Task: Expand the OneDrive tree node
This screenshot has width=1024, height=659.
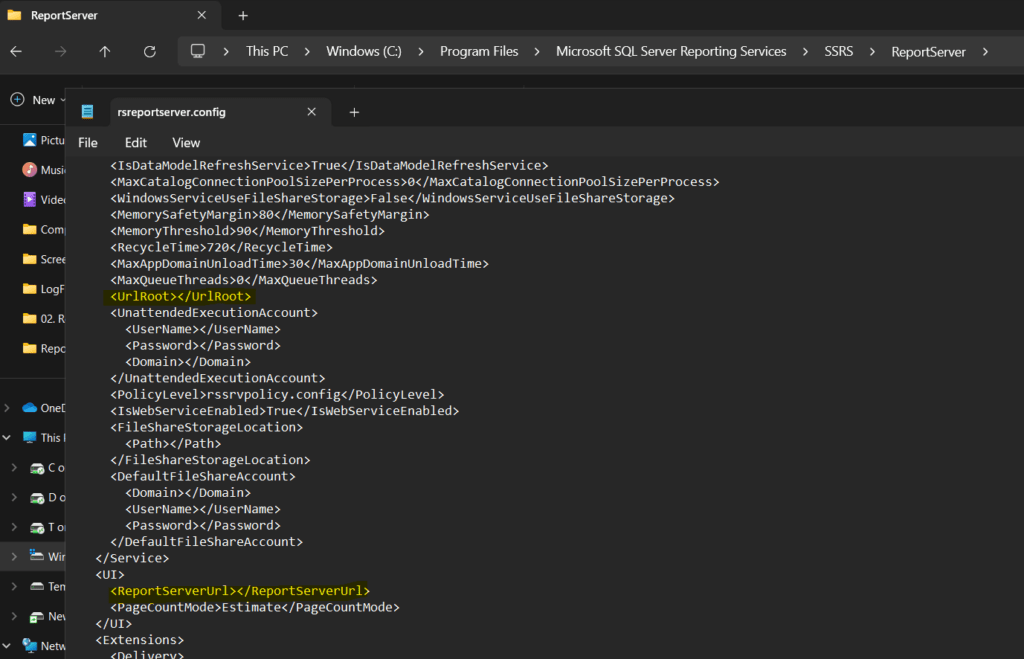Action: 7,408
